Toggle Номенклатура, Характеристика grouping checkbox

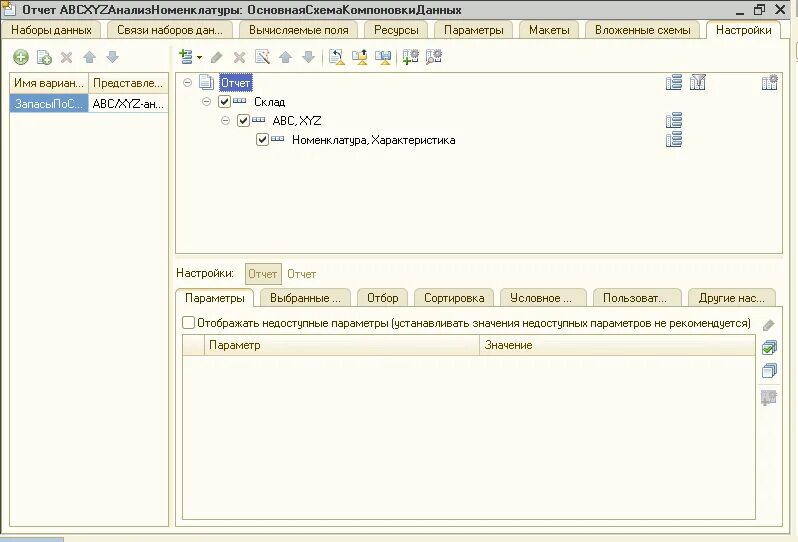click(x=262, y=139)
